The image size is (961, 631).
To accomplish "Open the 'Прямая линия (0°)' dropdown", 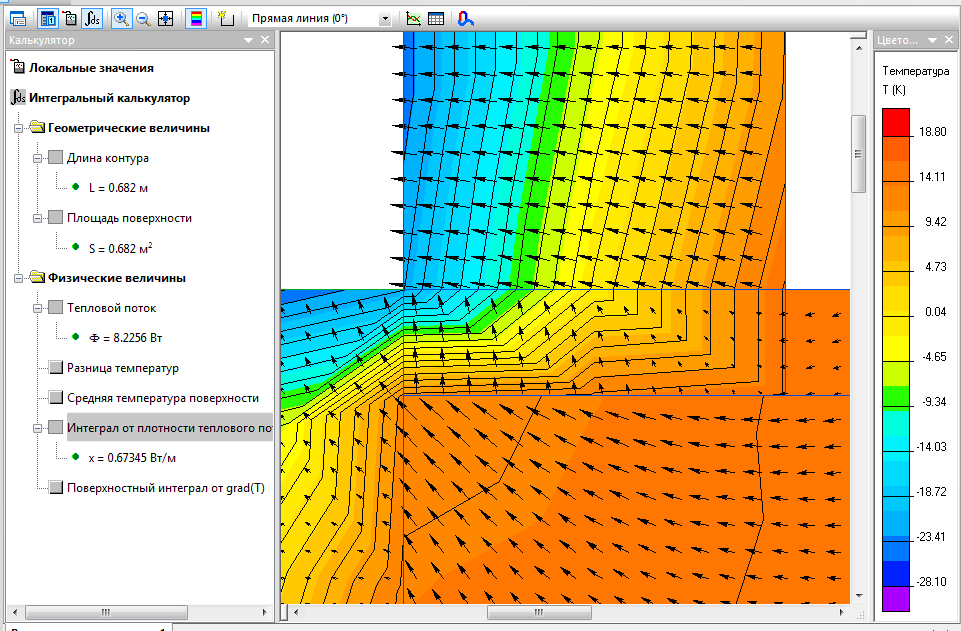I will coord(385,19).
